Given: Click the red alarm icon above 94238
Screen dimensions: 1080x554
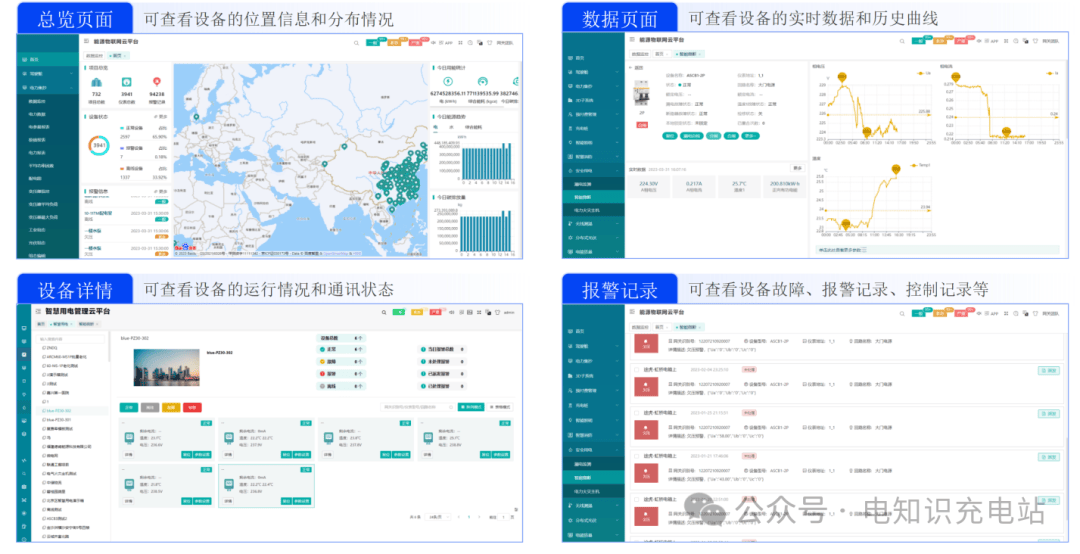Looking at the screenshot, I should pyautogui.click(x=156, y=82).
